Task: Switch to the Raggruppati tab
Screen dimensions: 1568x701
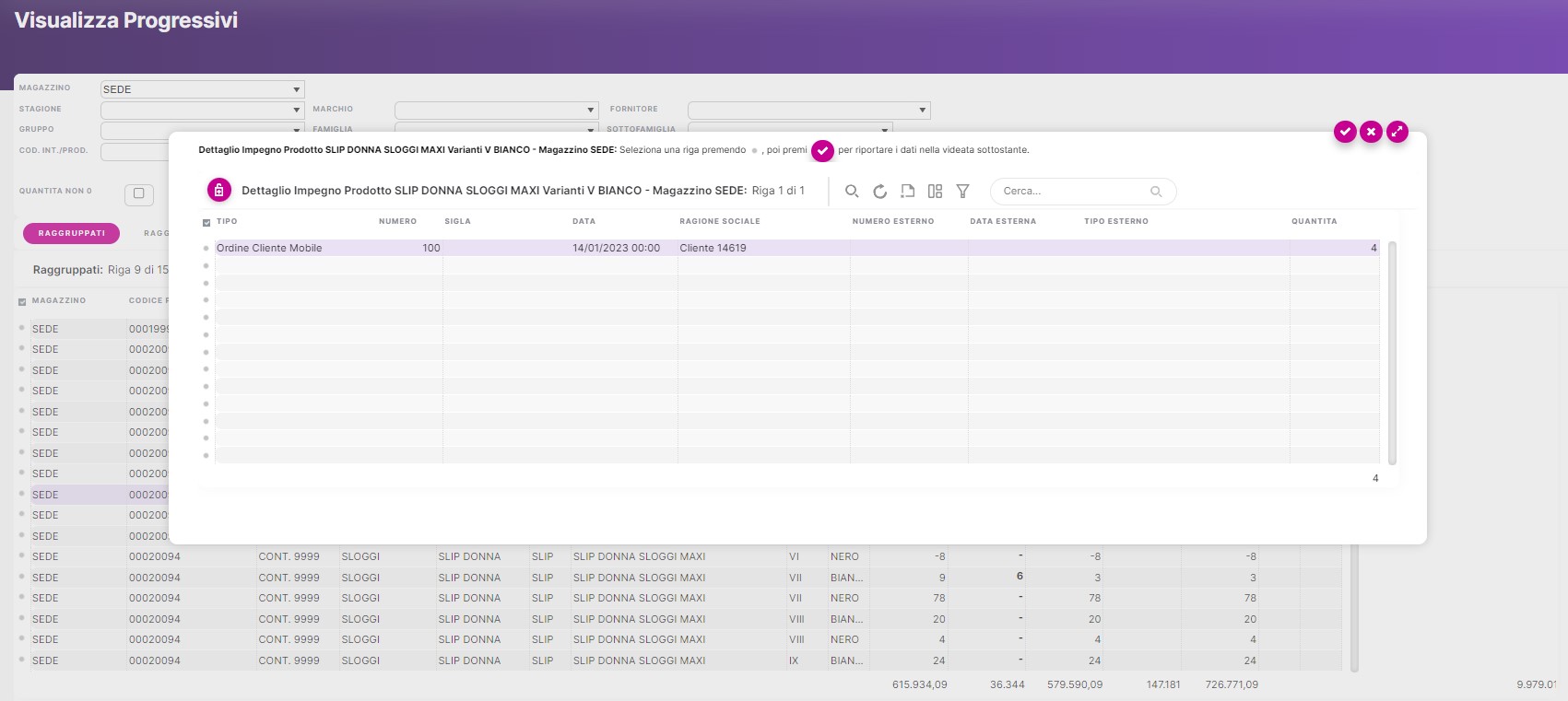Action: [x=71, y=233]
